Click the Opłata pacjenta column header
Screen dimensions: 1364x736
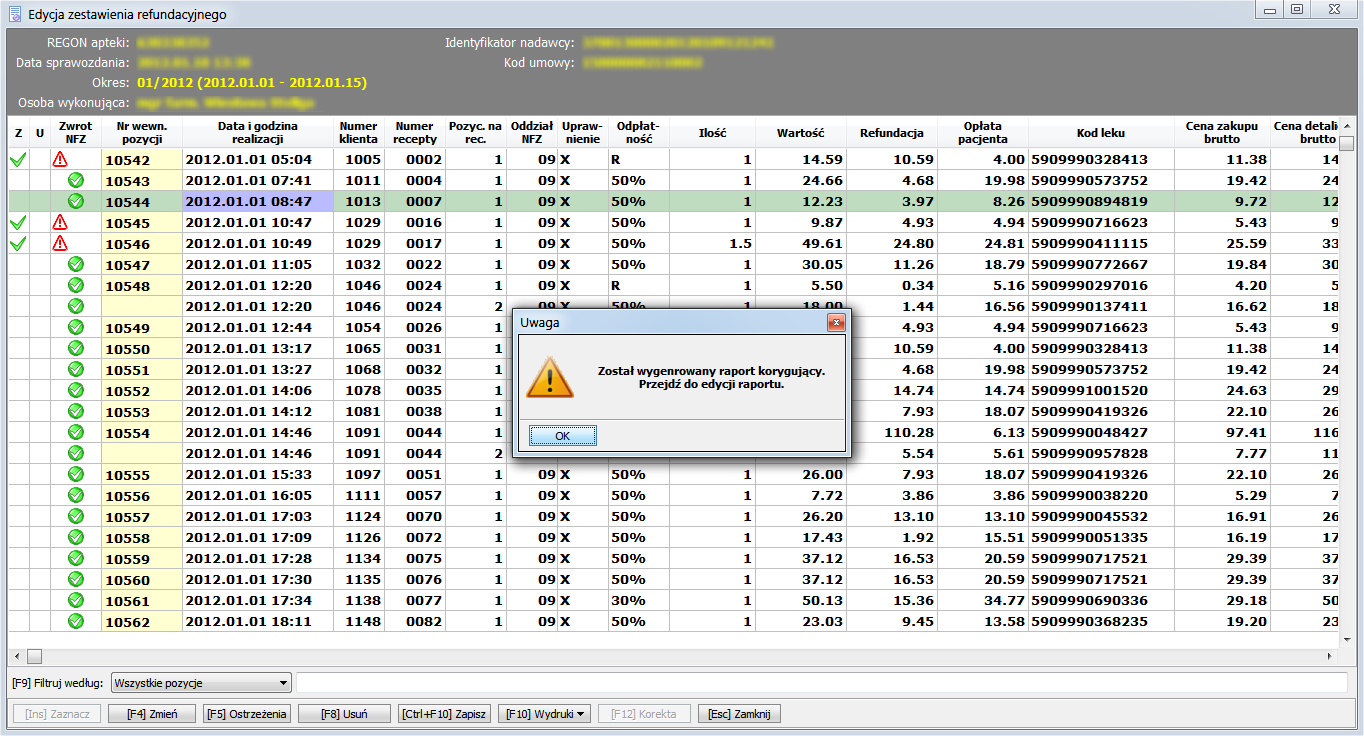(983, 132)
